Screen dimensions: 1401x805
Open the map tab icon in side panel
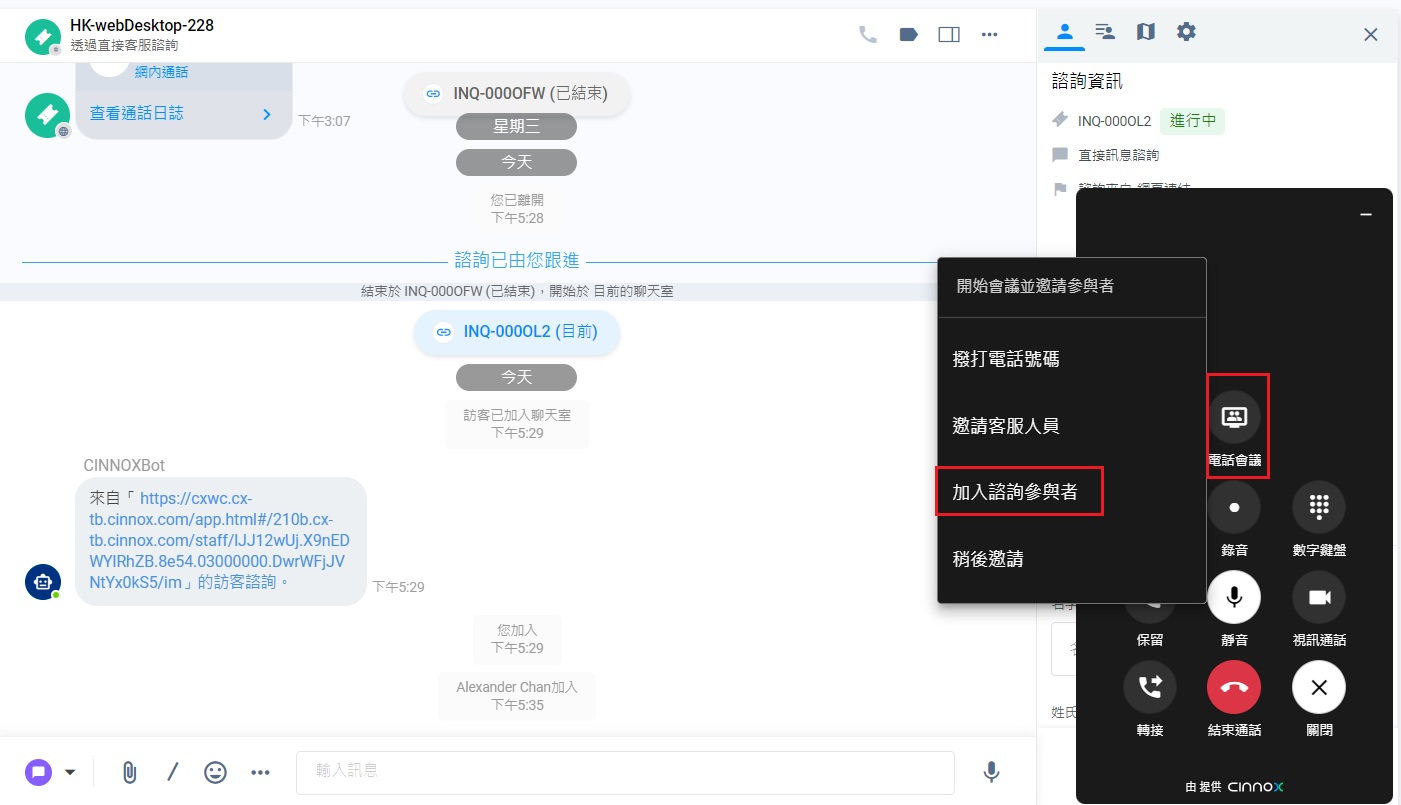tap(1146, 32)
